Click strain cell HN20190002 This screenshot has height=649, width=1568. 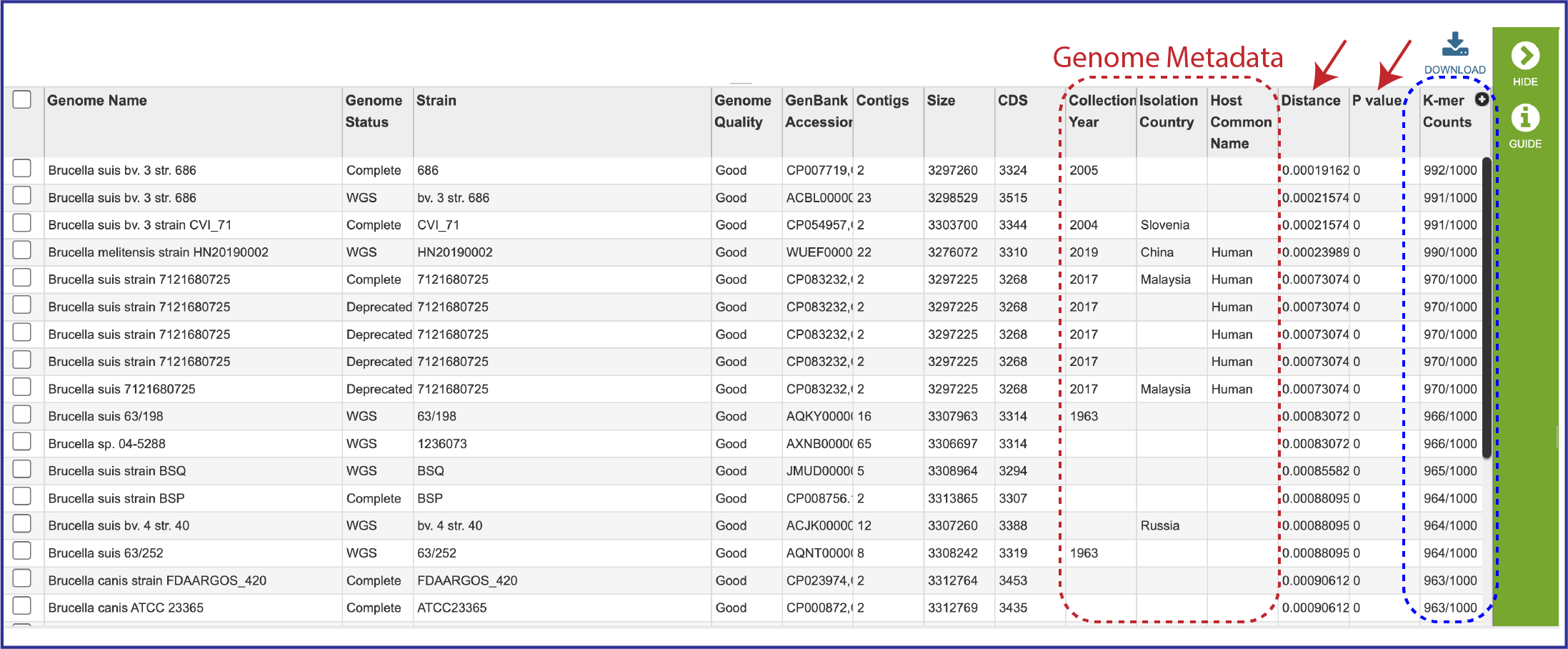(x=455, y=252)
